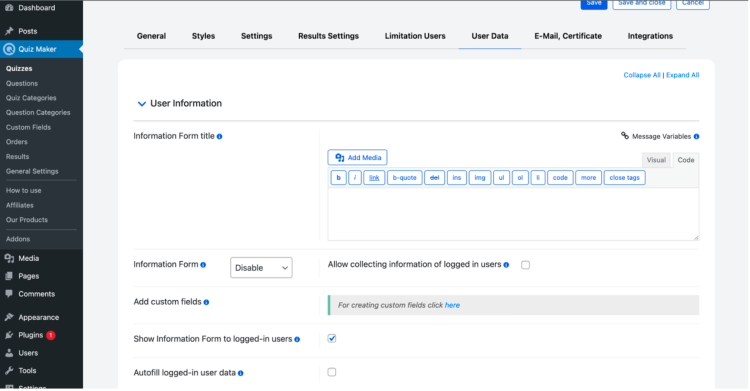This screenshot has height=391, width=750.
Task: Click the b bold editor button
Action: tap(338, 178)
